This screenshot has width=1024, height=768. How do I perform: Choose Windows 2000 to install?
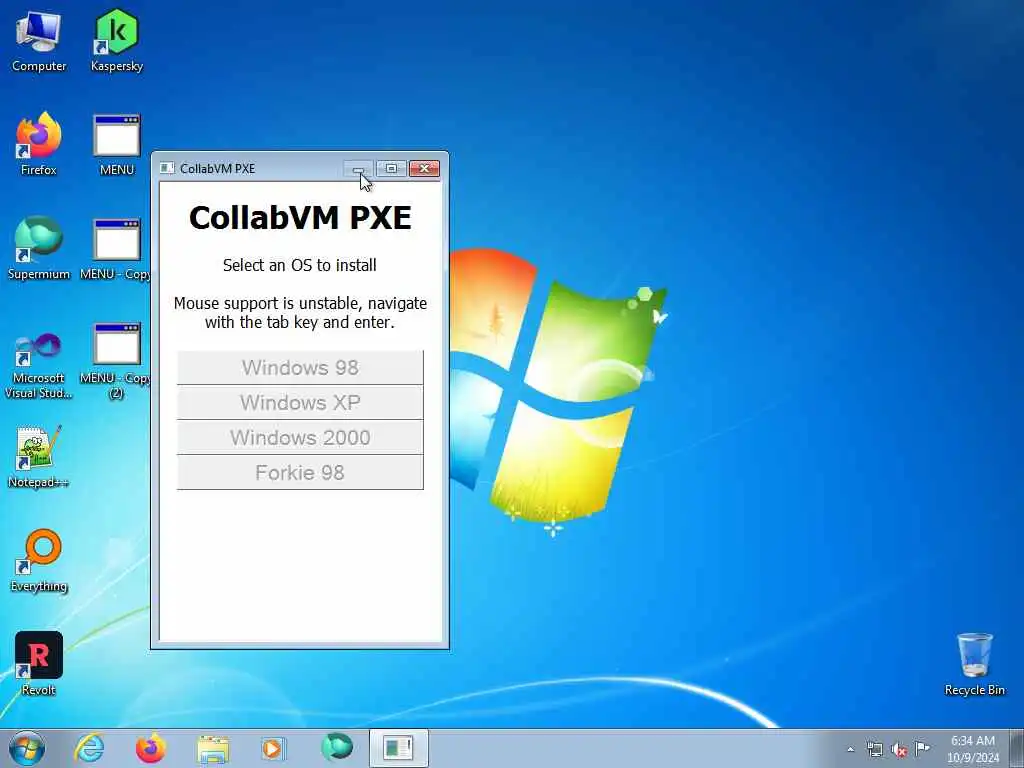[300, 438]
